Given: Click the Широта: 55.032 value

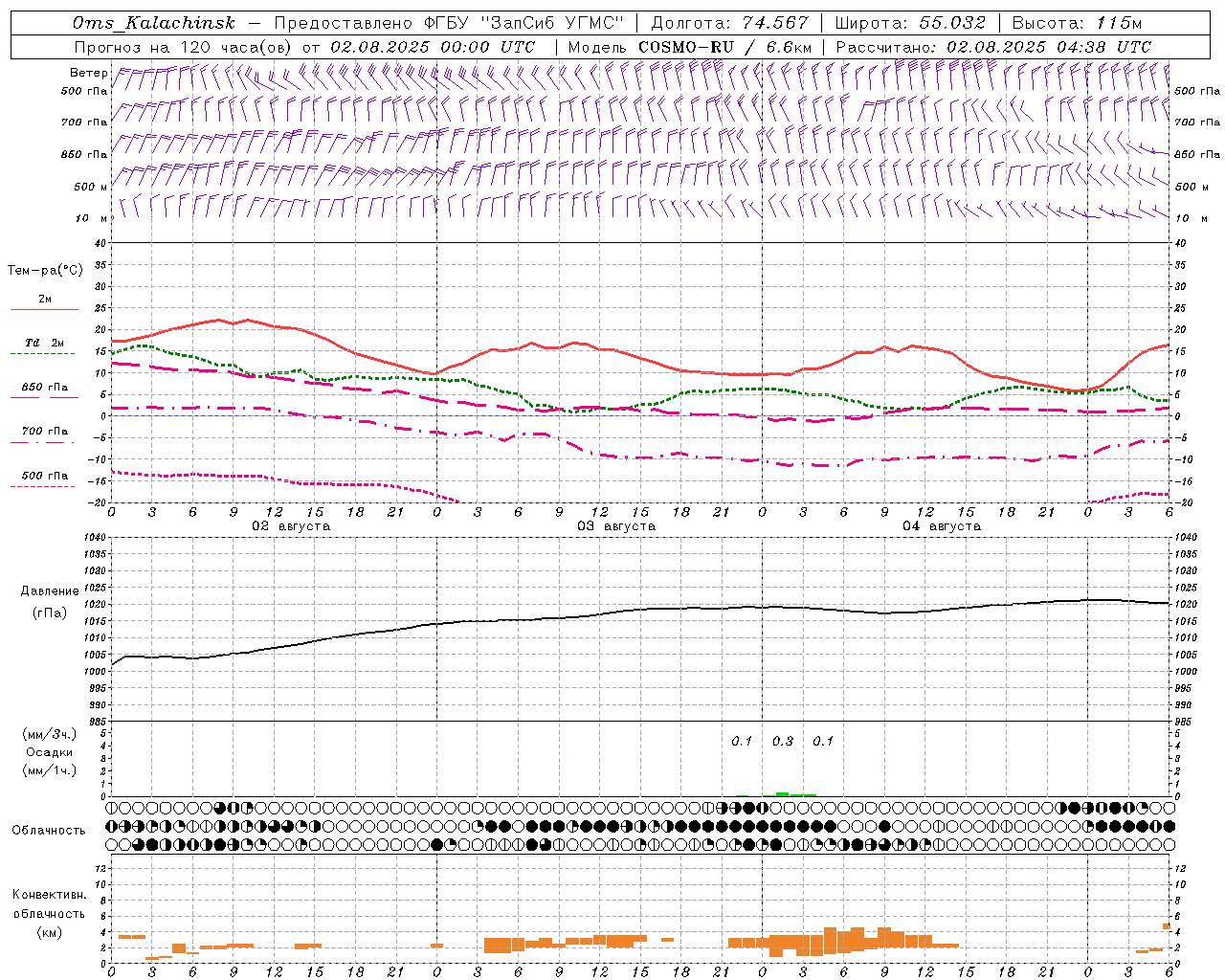Looking at the screenshot, I should [x=910, y=23].
